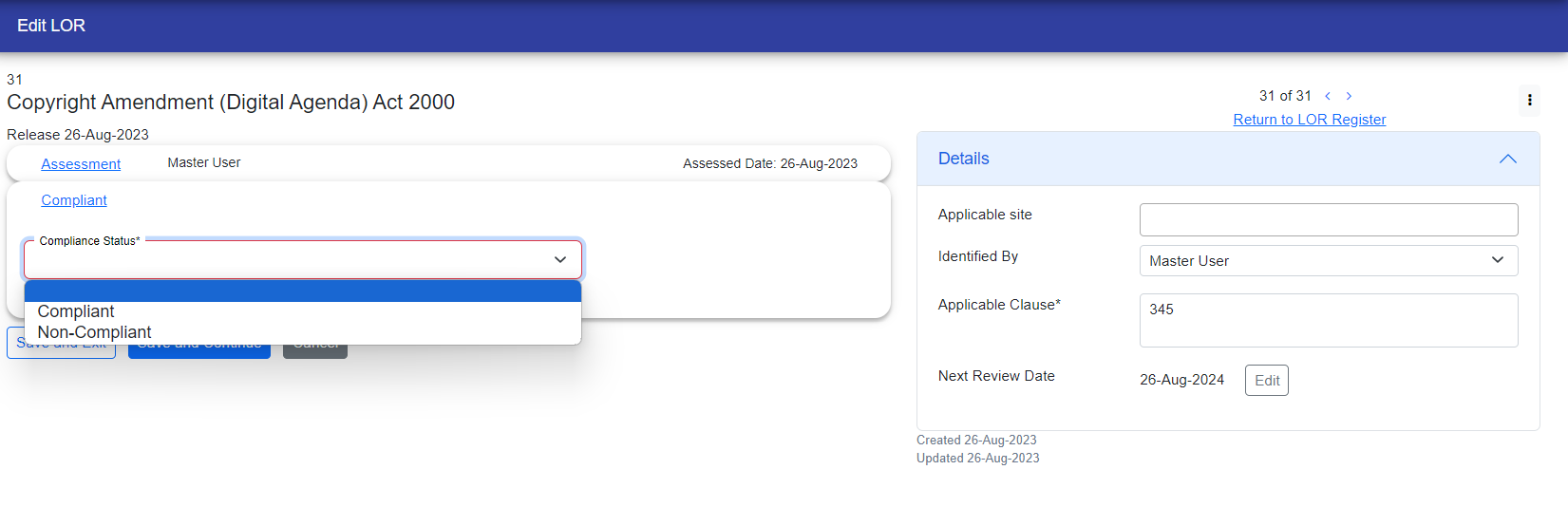The width and height of the screenshot is (1568, 526).
Task: Click Edit beside Next Review Date
Action: click(1266, 380)
